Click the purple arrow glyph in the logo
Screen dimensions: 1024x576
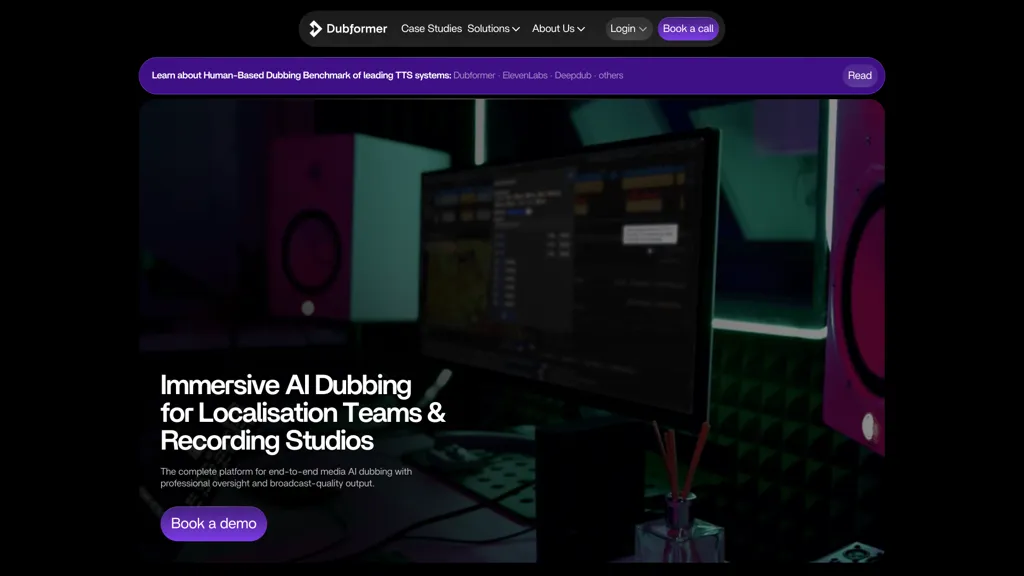315,28
